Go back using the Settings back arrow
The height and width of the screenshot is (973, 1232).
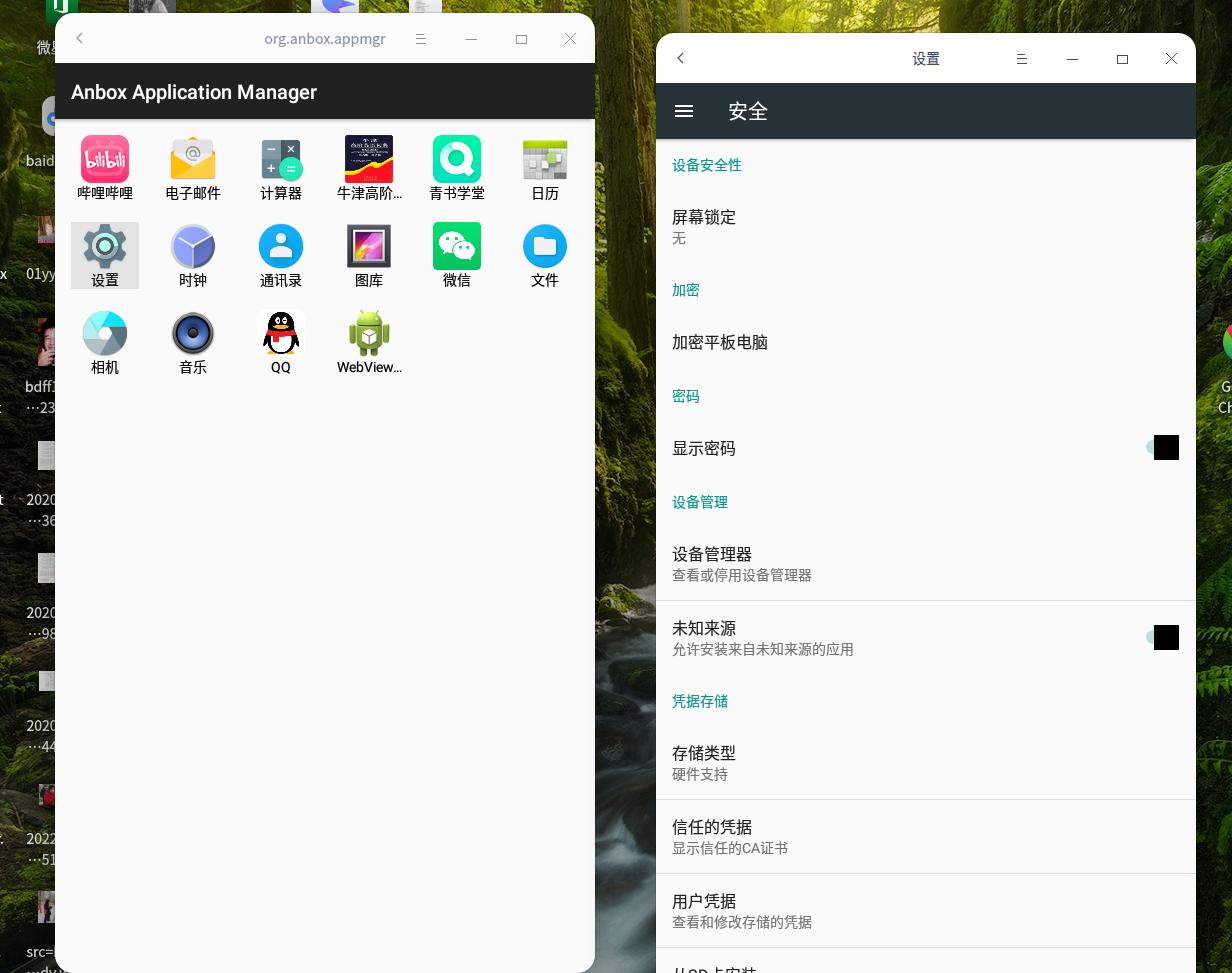680,58
